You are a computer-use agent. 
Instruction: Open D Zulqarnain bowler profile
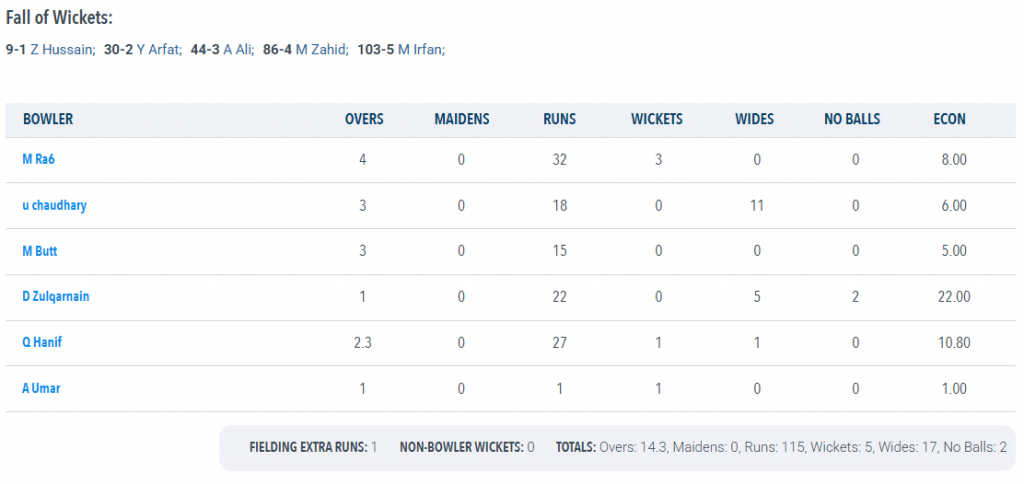pyautogui.click(x=56, y=297)
